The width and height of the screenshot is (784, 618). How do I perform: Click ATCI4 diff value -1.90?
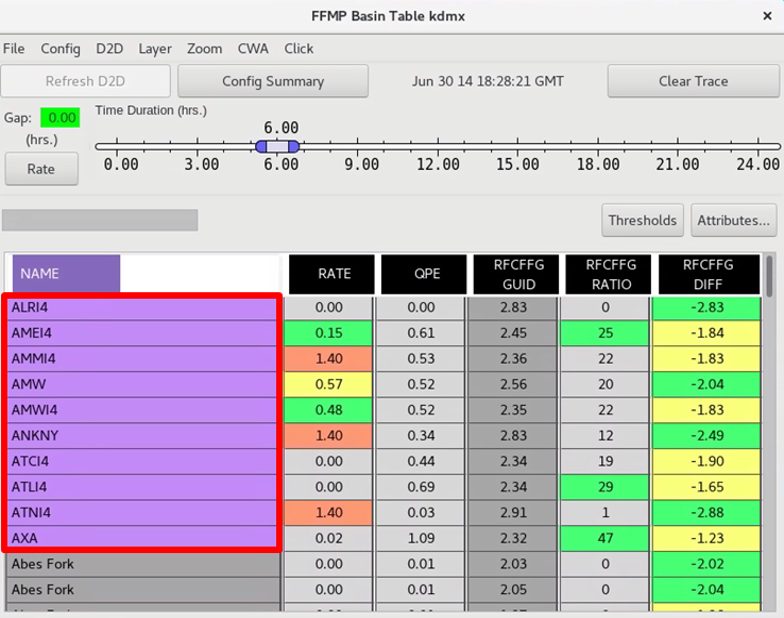706,461
